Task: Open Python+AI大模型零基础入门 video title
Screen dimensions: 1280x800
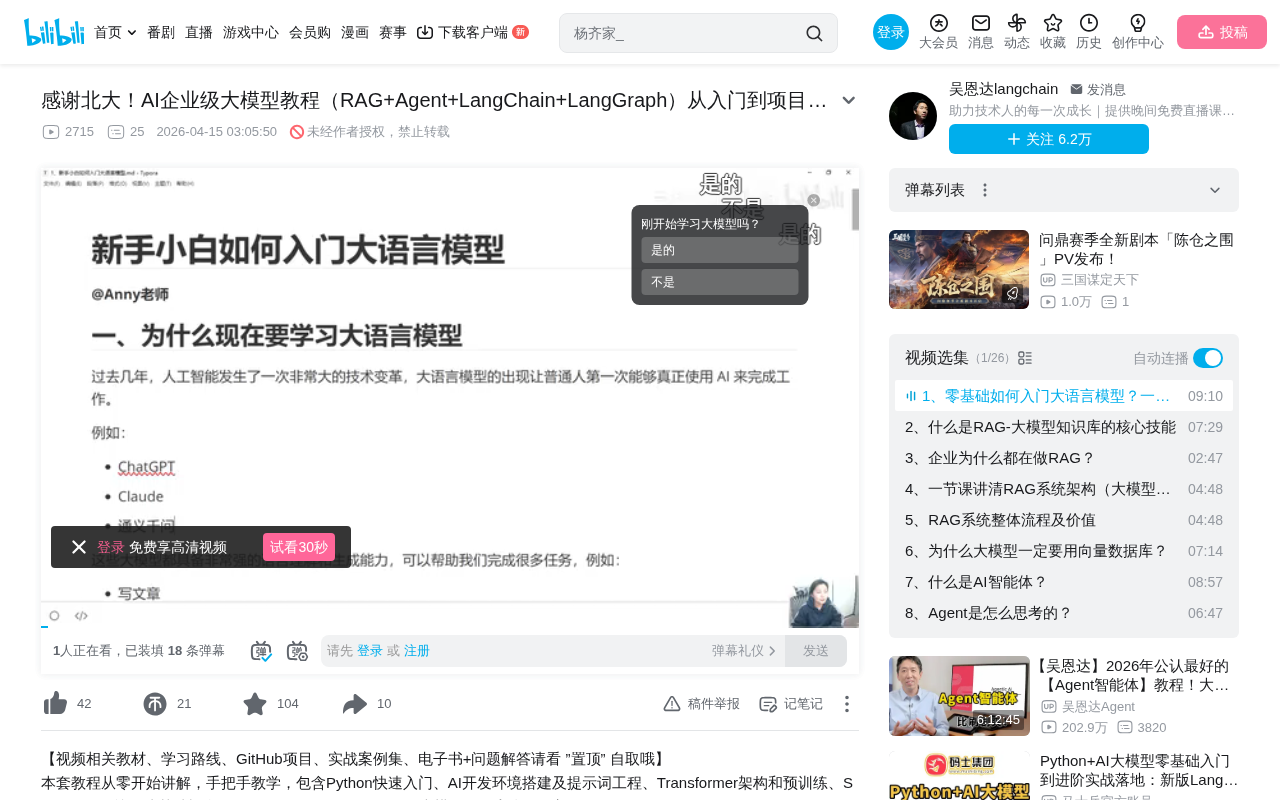Action: (x=1139, y=770)
